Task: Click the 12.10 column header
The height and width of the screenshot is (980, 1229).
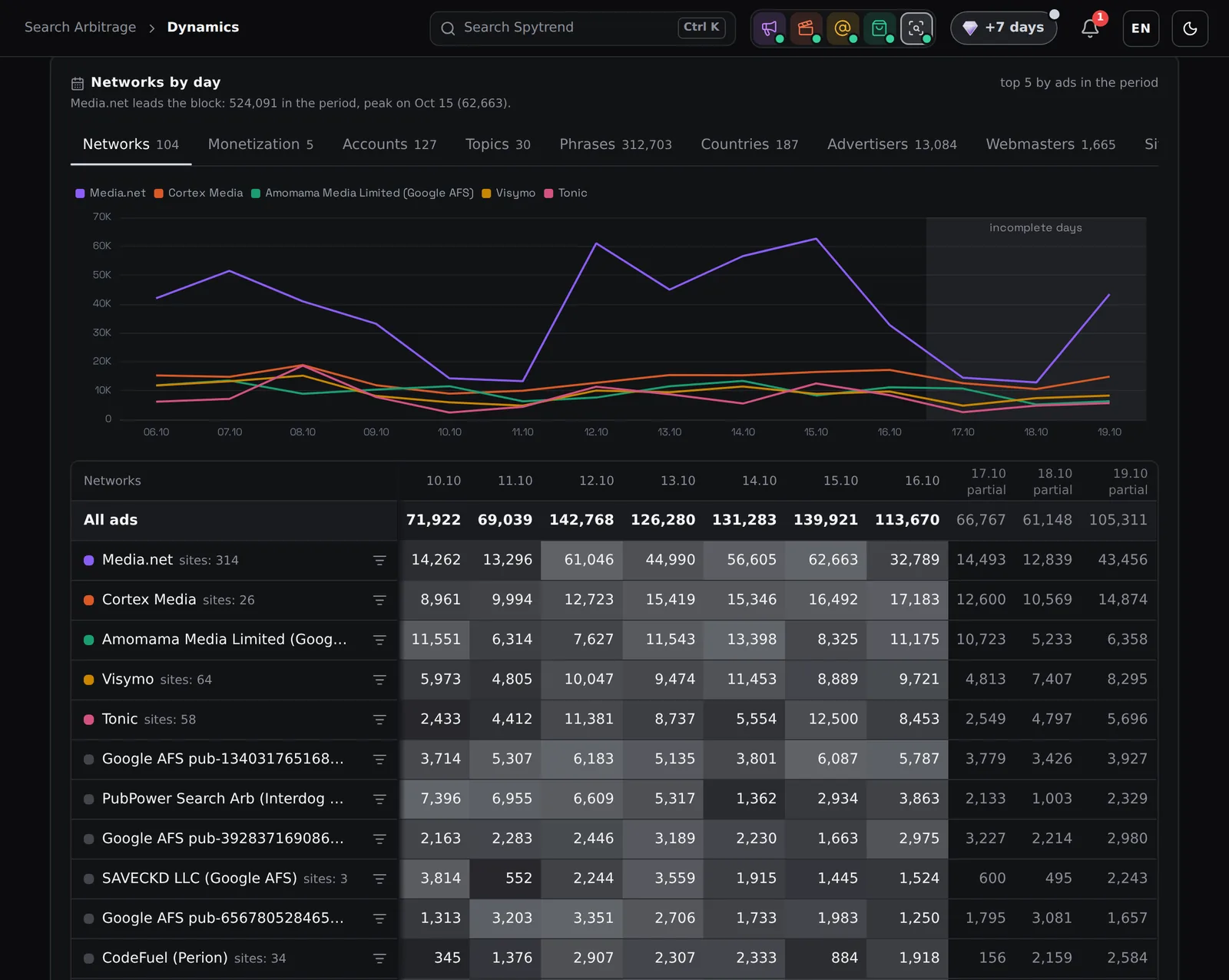Action: coord(596,481)
